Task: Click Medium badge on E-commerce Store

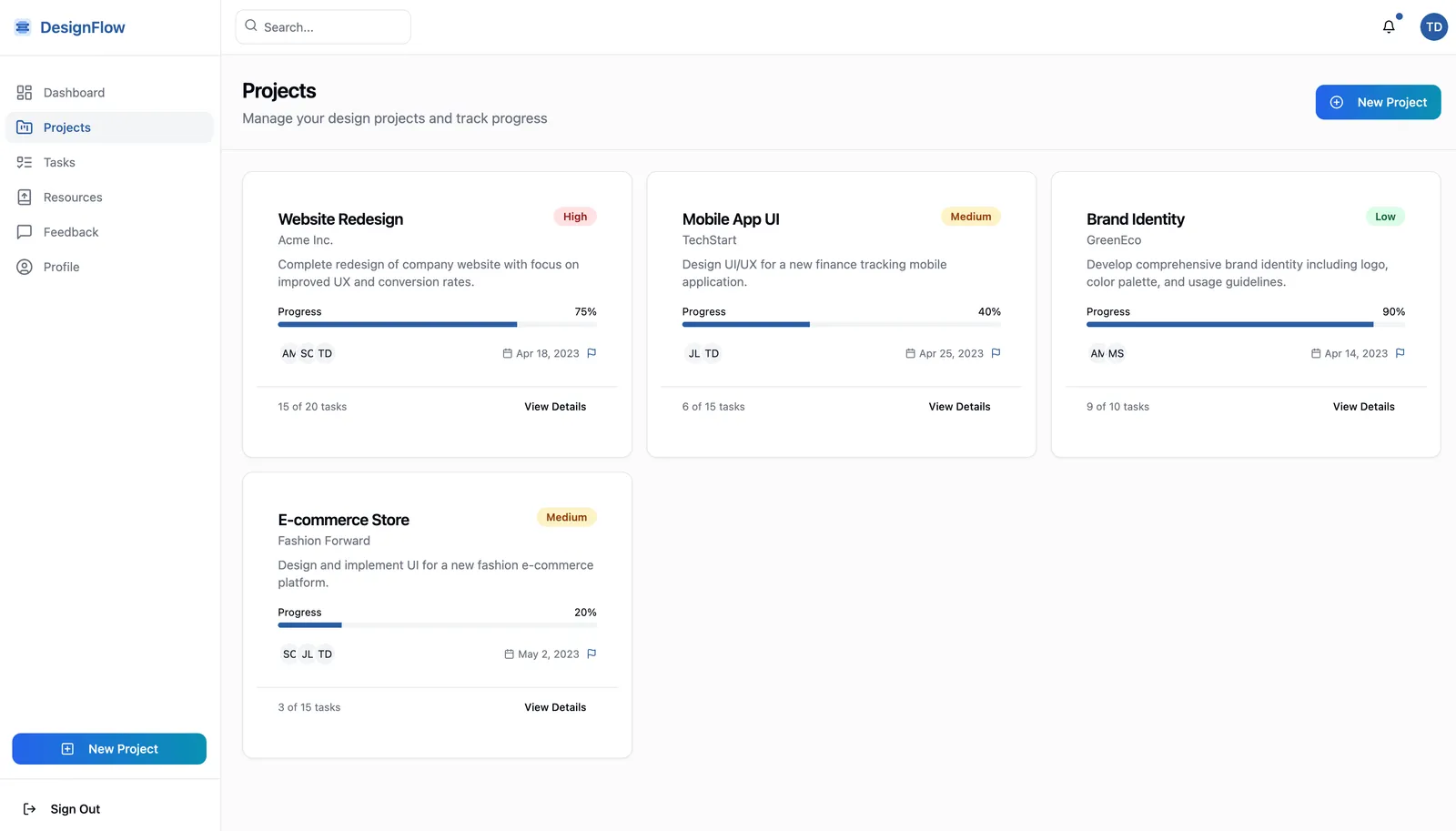Action: 566,517
